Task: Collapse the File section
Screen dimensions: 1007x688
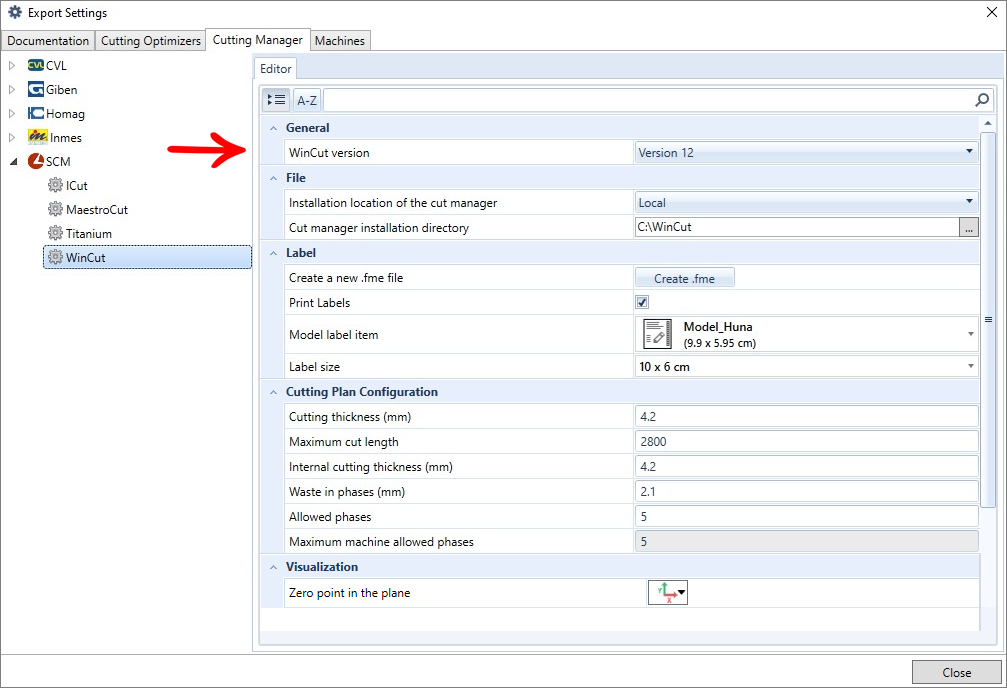Action: [274, 178]
